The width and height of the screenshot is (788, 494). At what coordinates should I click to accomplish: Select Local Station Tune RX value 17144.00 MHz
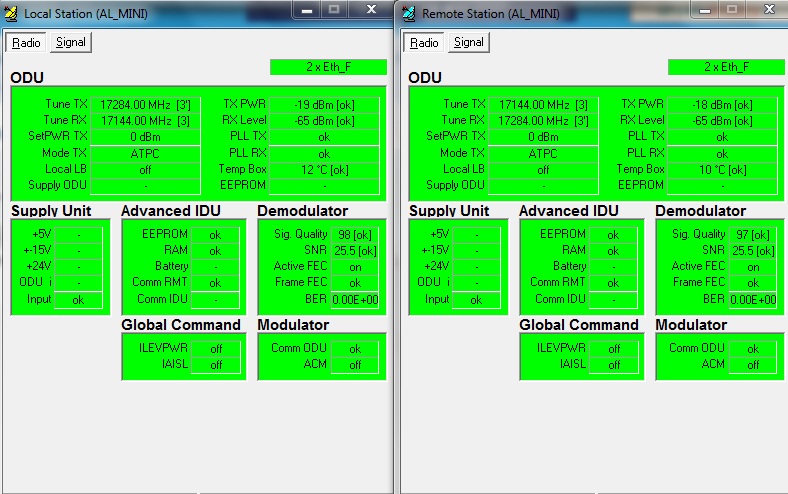point(145,121)
